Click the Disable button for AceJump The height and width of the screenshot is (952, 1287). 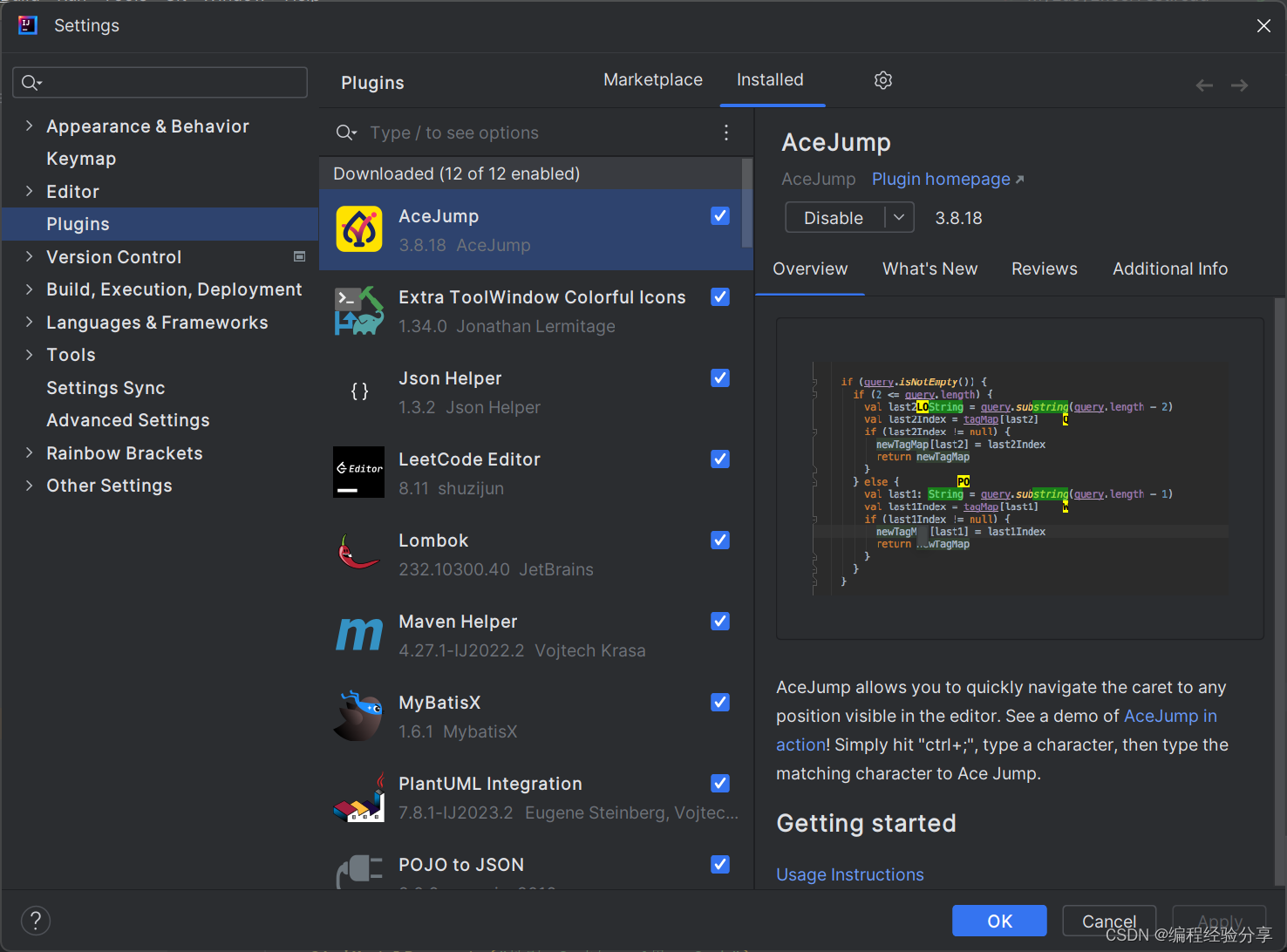pyautogui.click(x=834, y=217)
